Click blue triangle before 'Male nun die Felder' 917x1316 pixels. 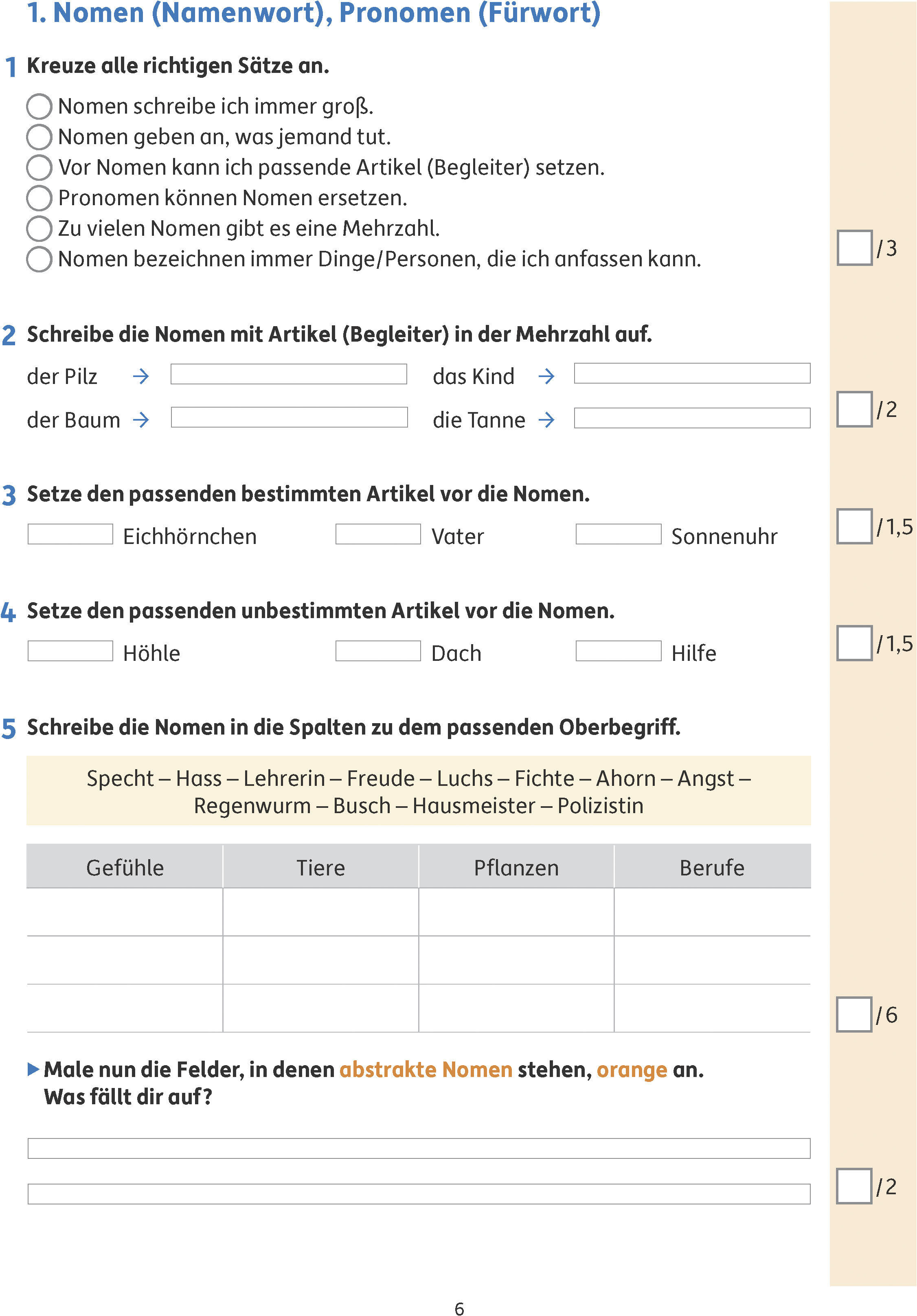point(33,1070)
